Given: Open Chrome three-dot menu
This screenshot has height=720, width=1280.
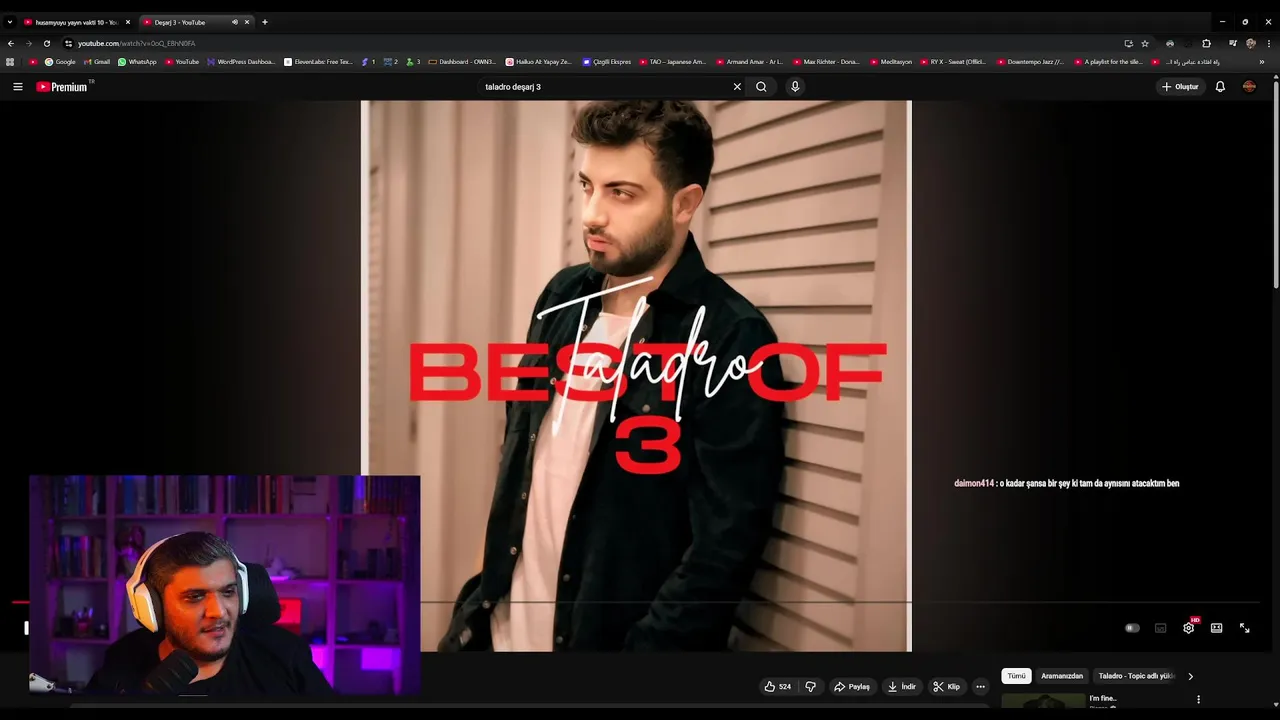Looking at the screenshot, I should click(1269, 43).
